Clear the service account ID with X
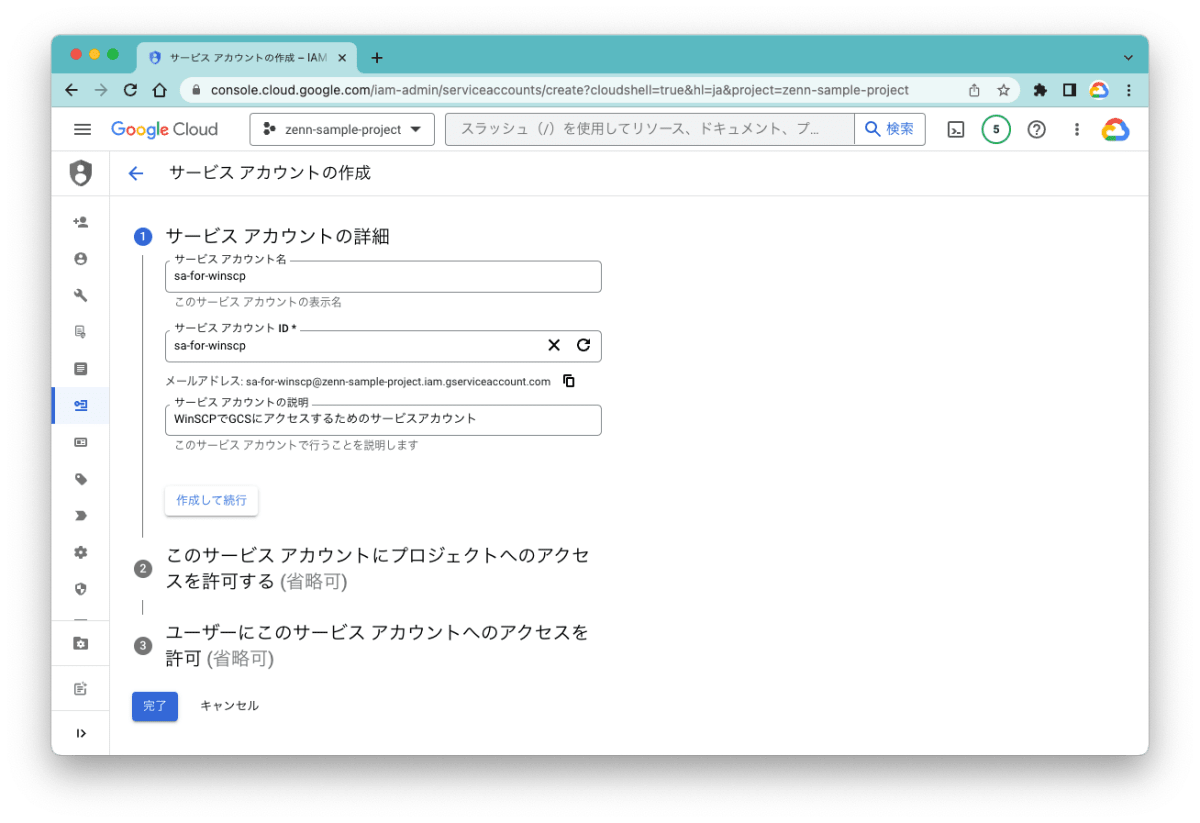This screenshot has width=1200, height=823. point(554,345)
